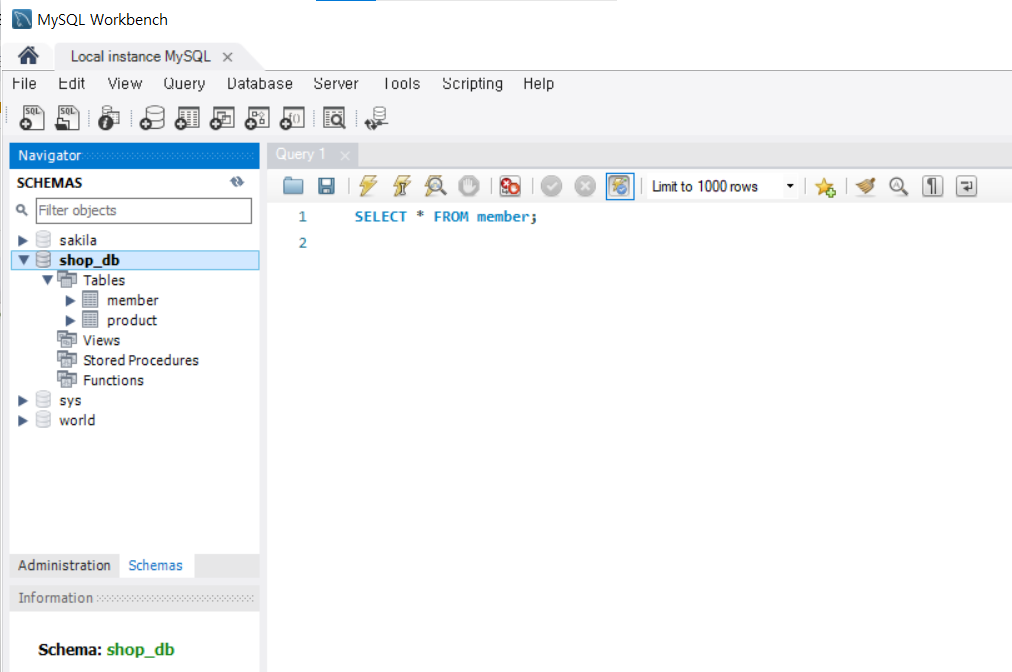Save query to favorites star icon

(x=825, y=187)
